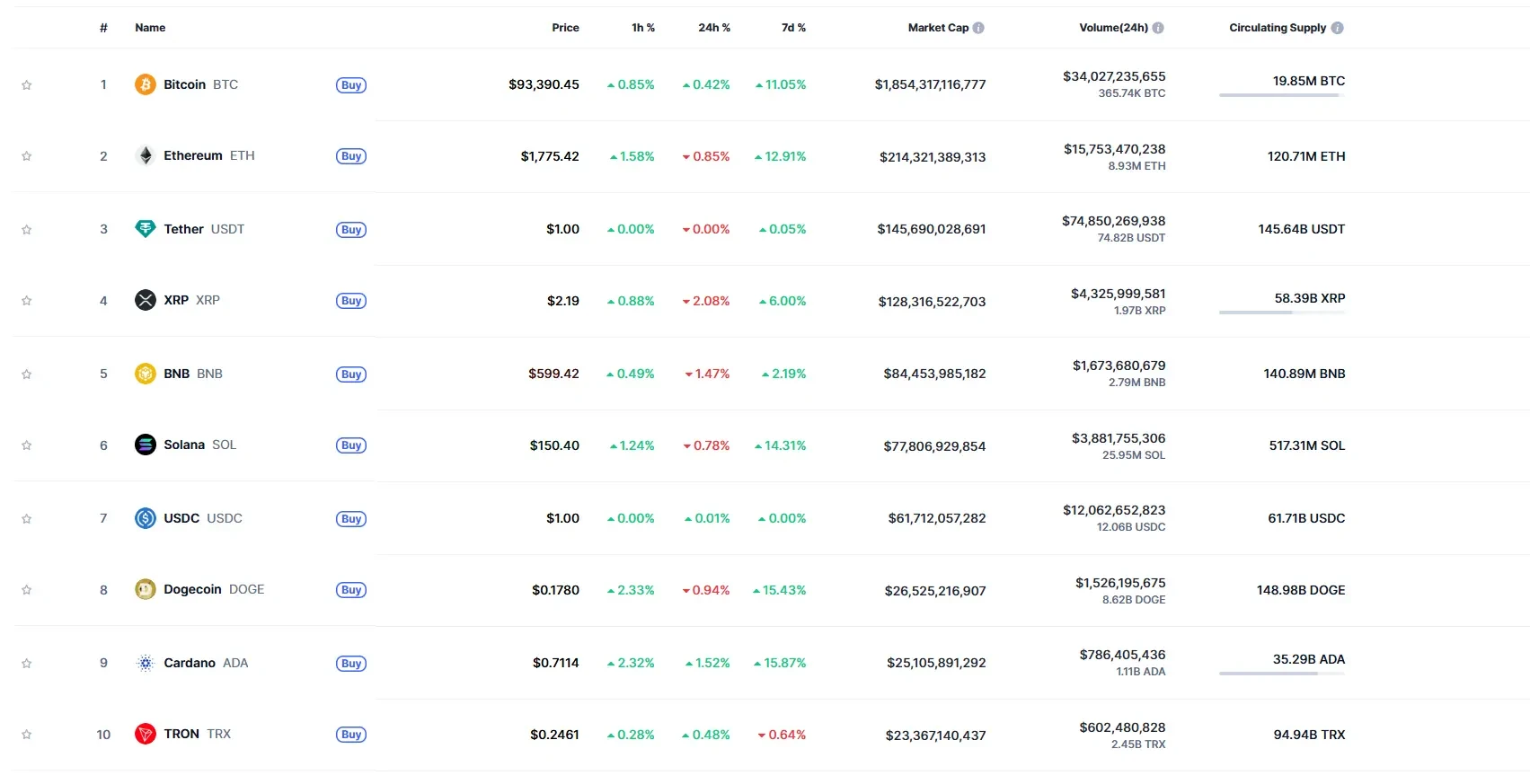Viewport: 1530px width, 784px height.
Task: Sort by the 1h % column header
Action: point(643,28)
